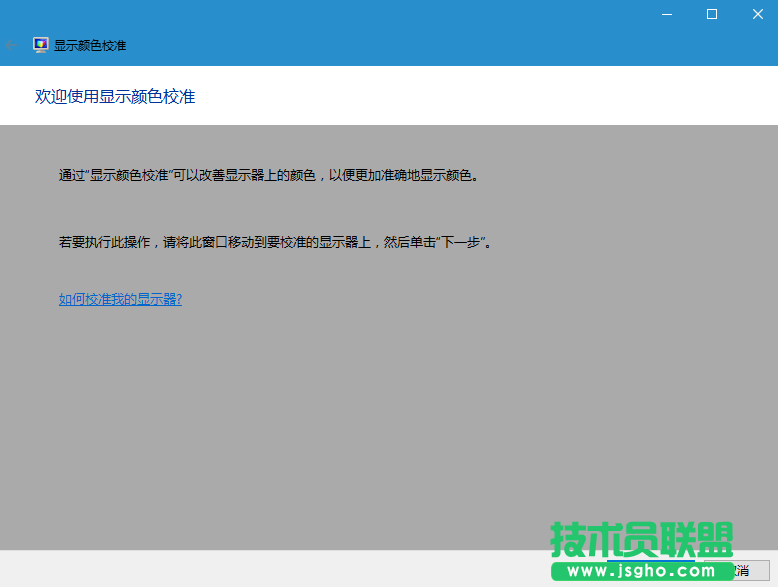Click the paragraph starting with 通过“显示颜色校准”
The width and height of the screenshot is (778, 587).
(268, 175)
